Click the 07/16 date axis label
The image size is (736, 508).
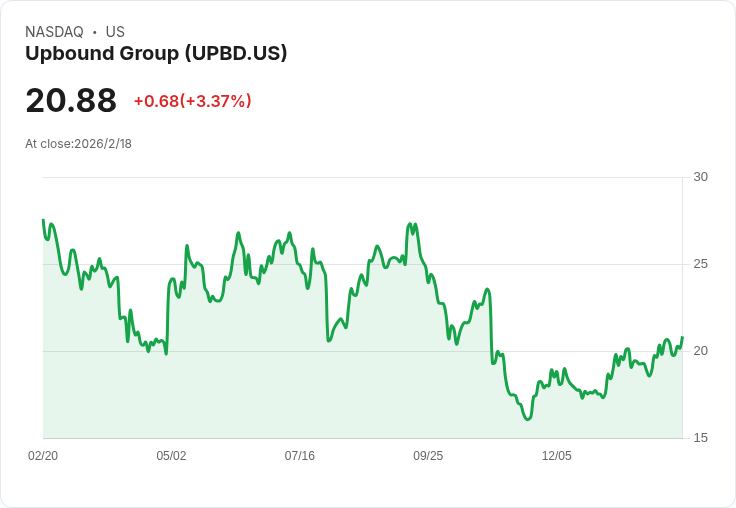coord(300,456)
